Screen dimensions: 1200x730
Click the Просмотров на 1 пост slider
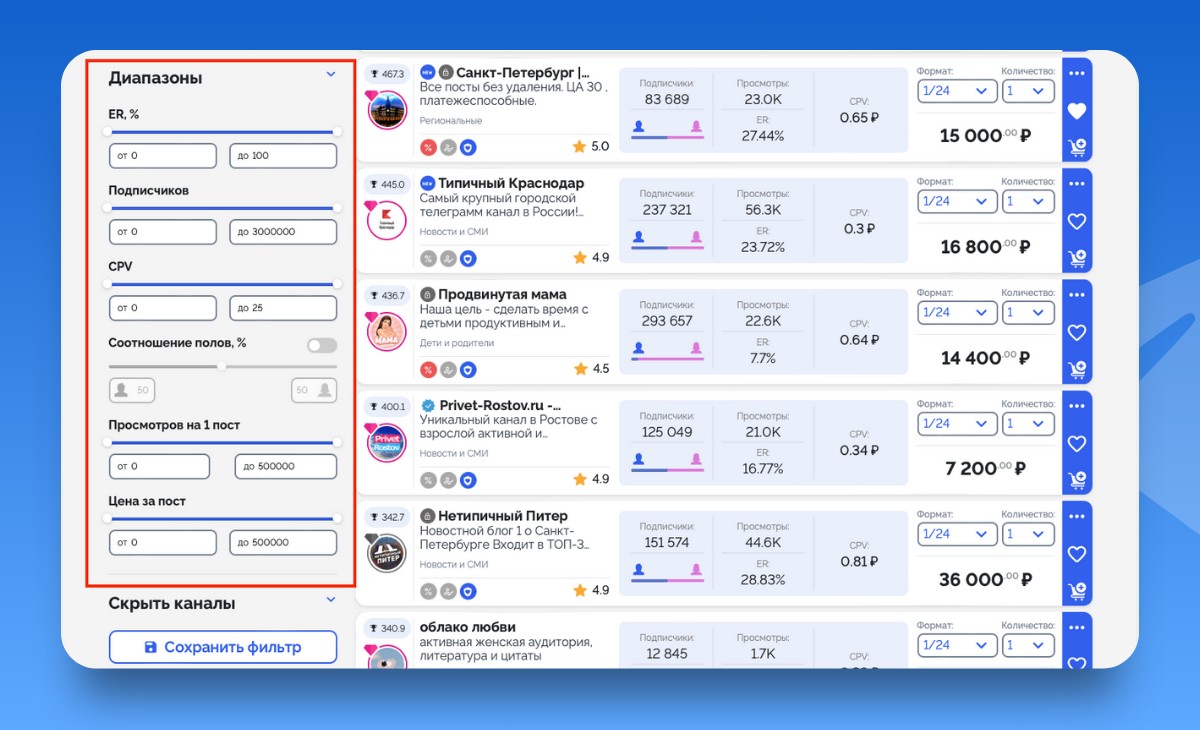pyautogui.click(x=223, y=442)
